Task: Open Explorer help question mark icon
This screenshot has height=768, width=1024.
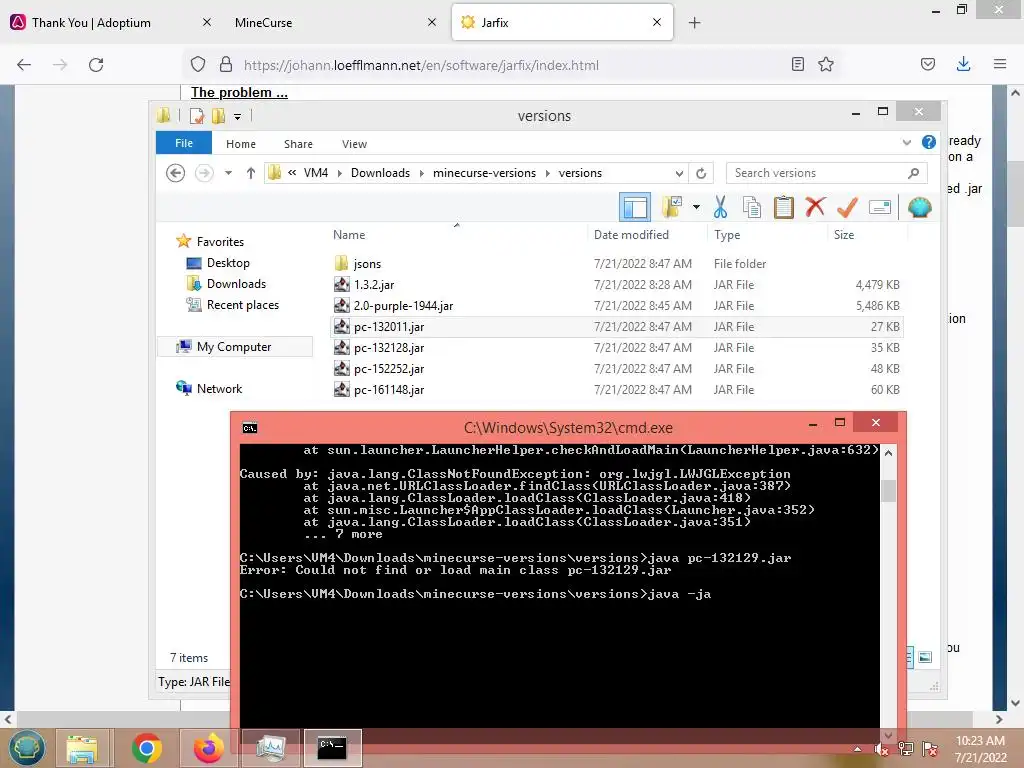Action: [x=928, y=142]
